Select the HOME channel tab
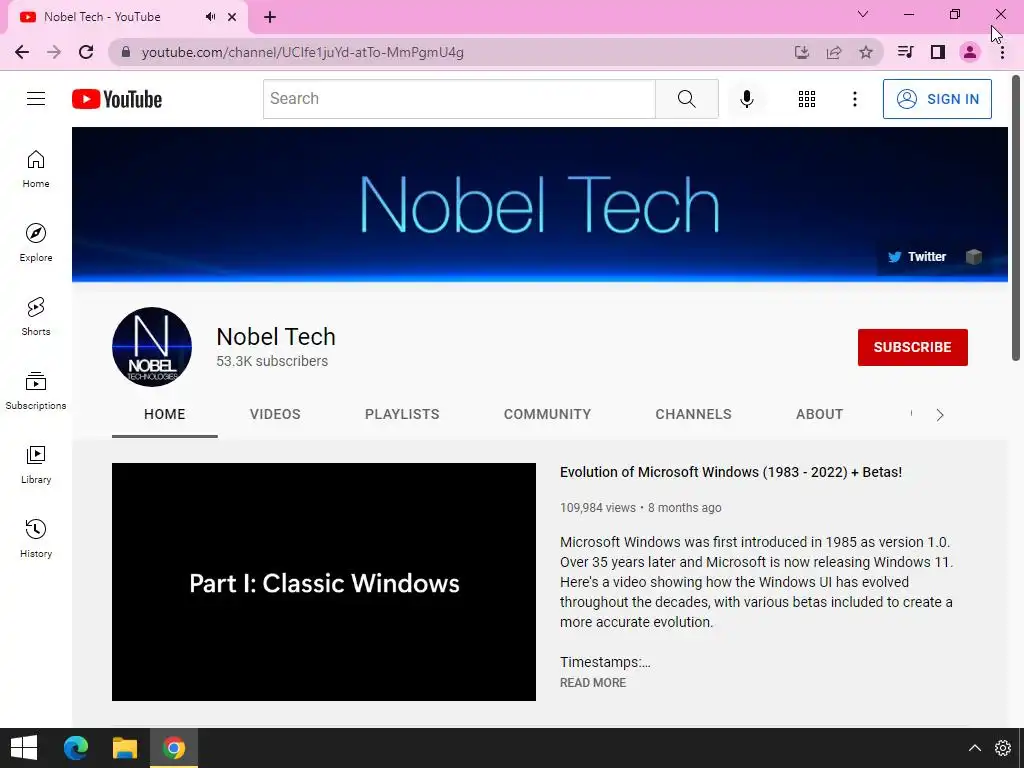 click(x=165, y=415)
